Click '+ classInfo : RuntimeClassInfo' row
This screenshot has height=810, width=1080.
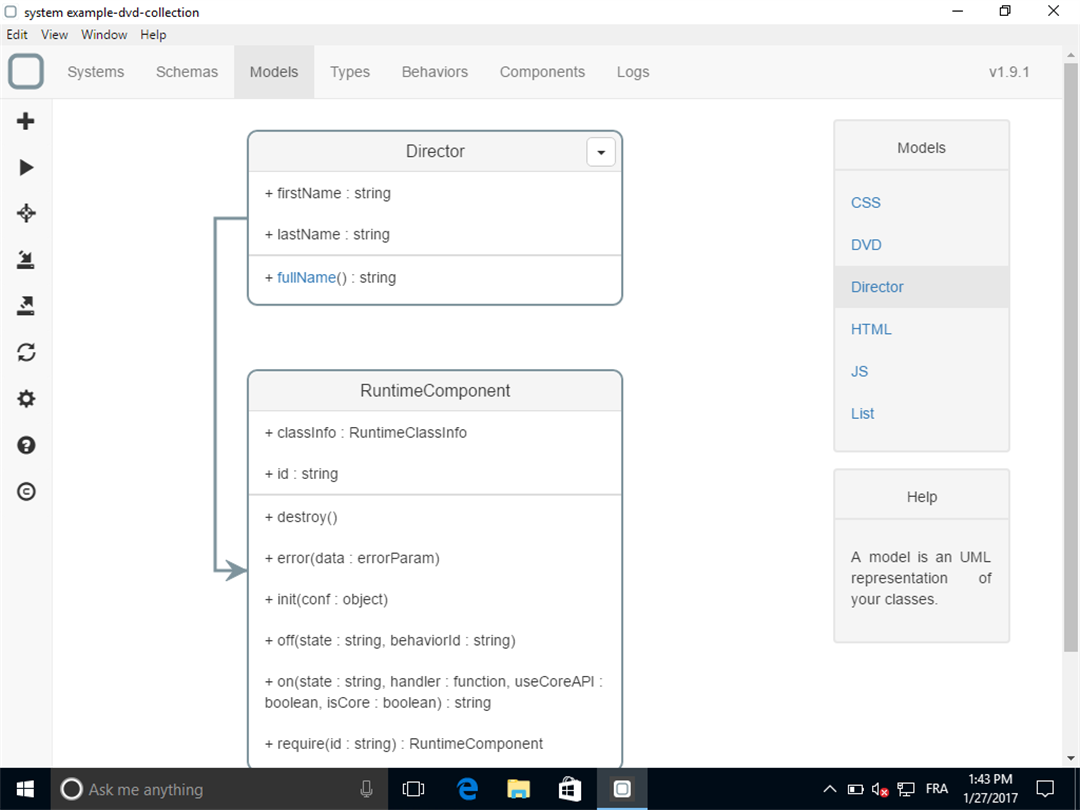[366, 433]
